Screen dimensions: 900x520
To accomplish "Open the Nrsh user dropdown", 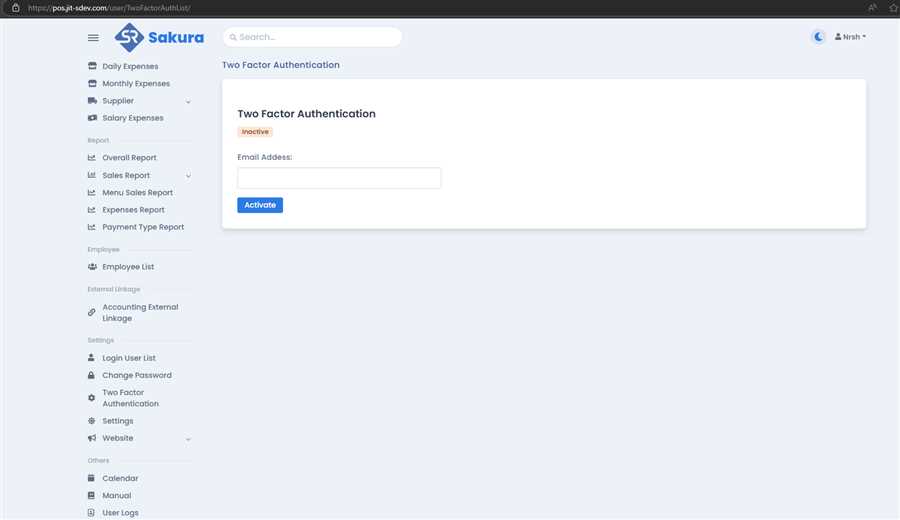I will coord(850,37).
